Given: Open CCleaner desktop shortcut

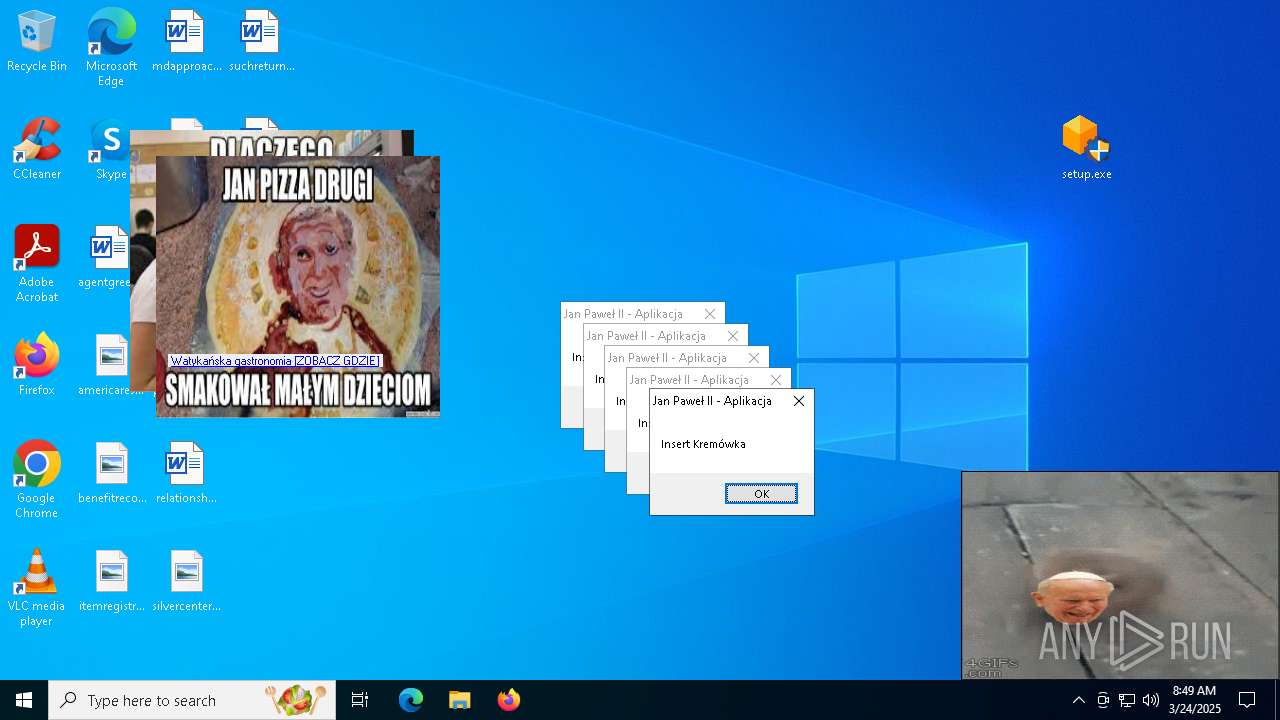Looking at the screenshot, I should click(37, 150).
